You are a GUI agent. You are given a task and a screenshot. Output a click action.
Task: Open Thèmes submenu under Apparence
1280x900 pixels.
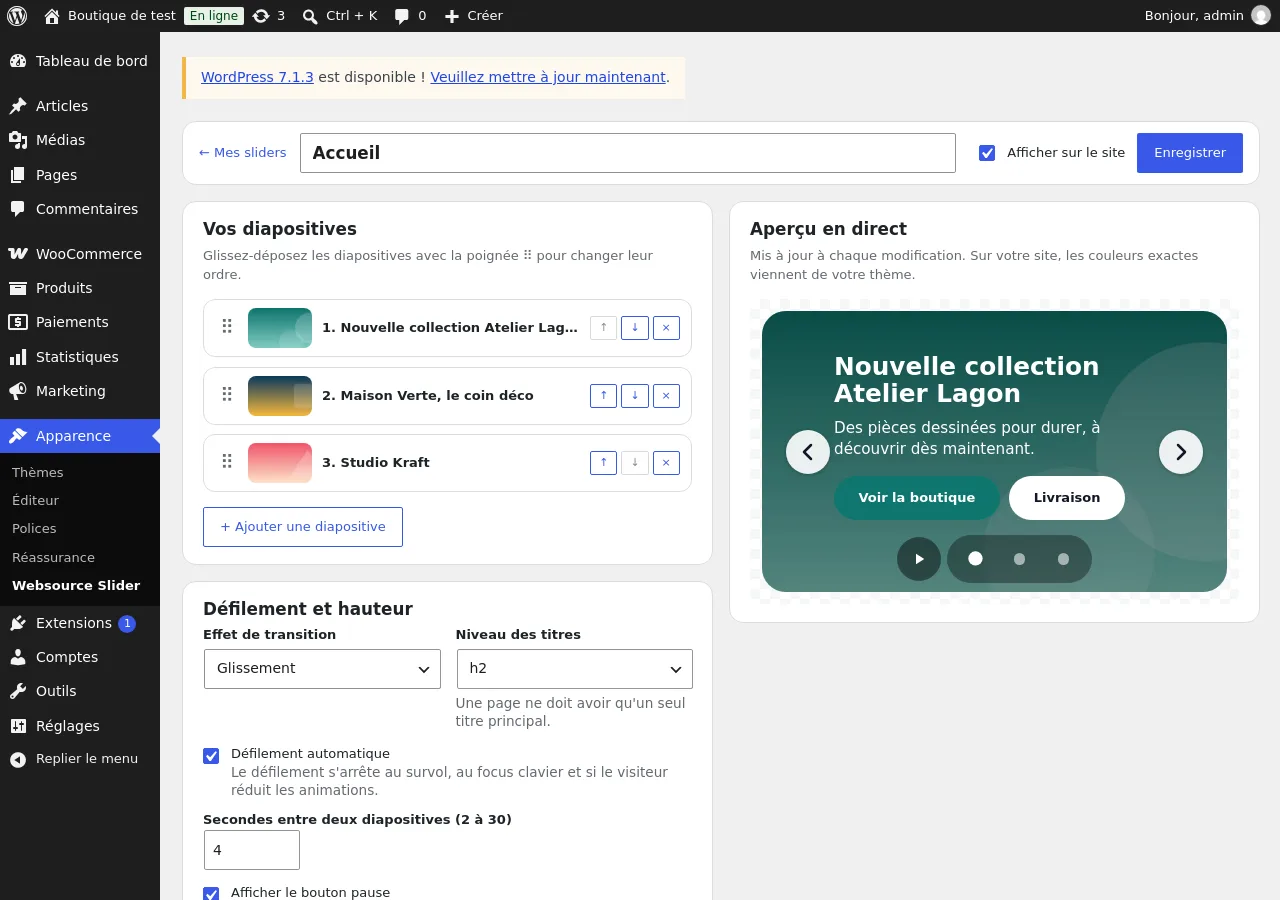coord(38,472)
